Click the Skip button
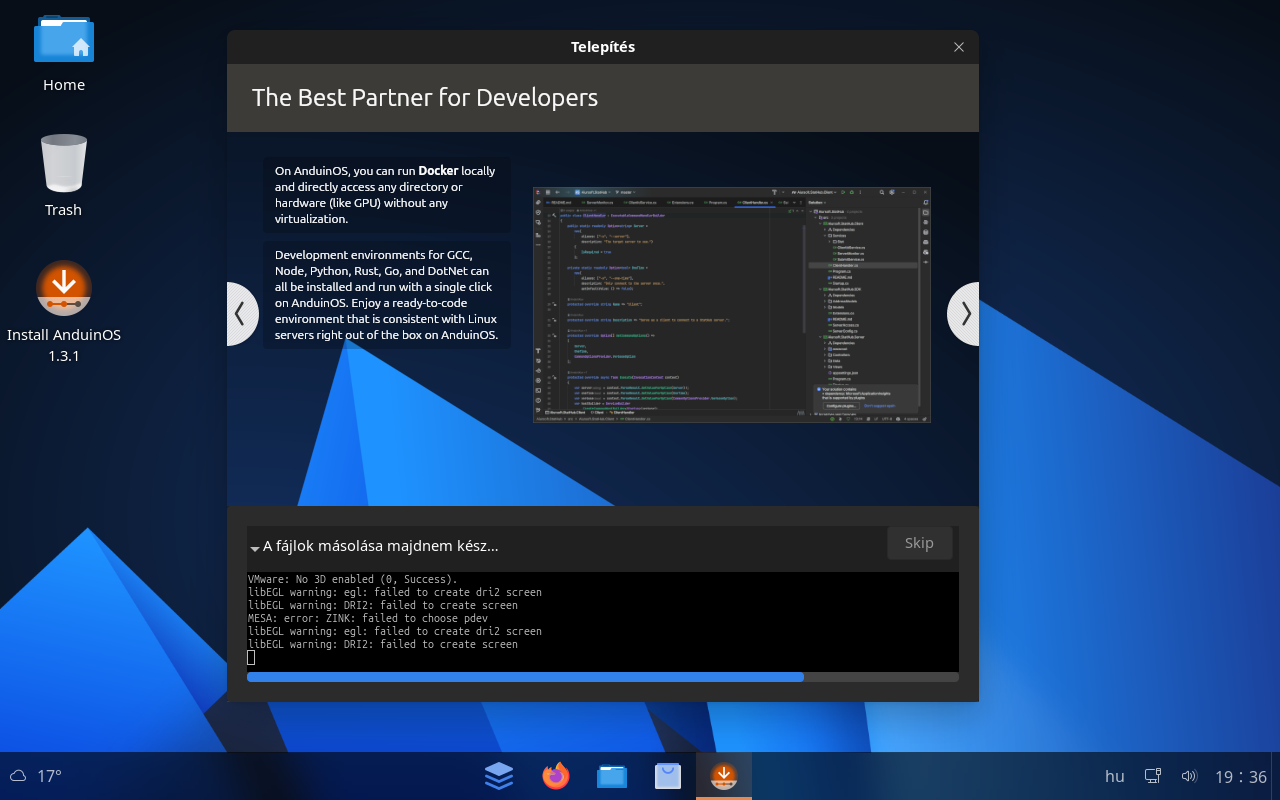 [919, 543]
